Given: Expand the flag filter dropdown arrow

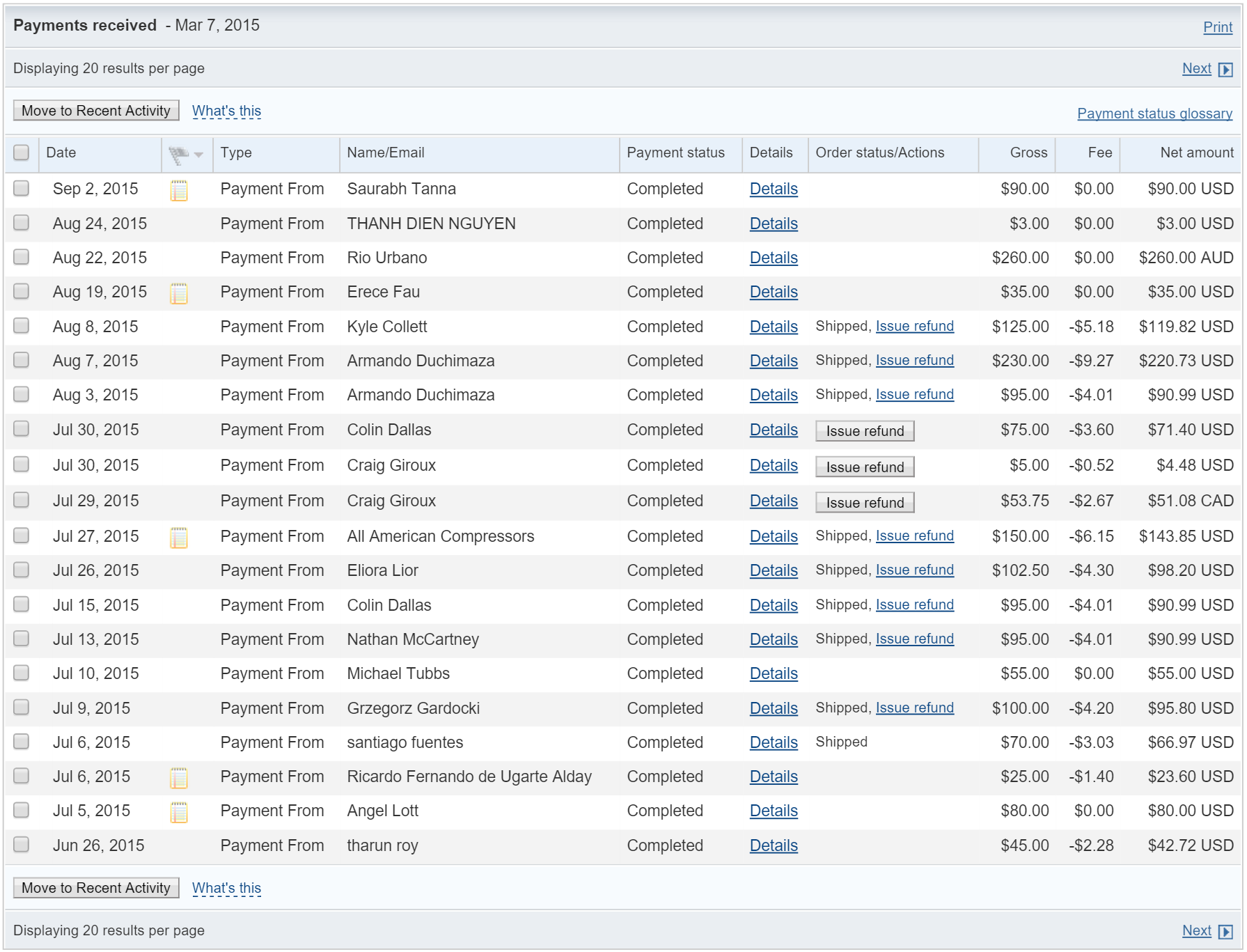Looking at the screenshot, I should coord(198,155).
